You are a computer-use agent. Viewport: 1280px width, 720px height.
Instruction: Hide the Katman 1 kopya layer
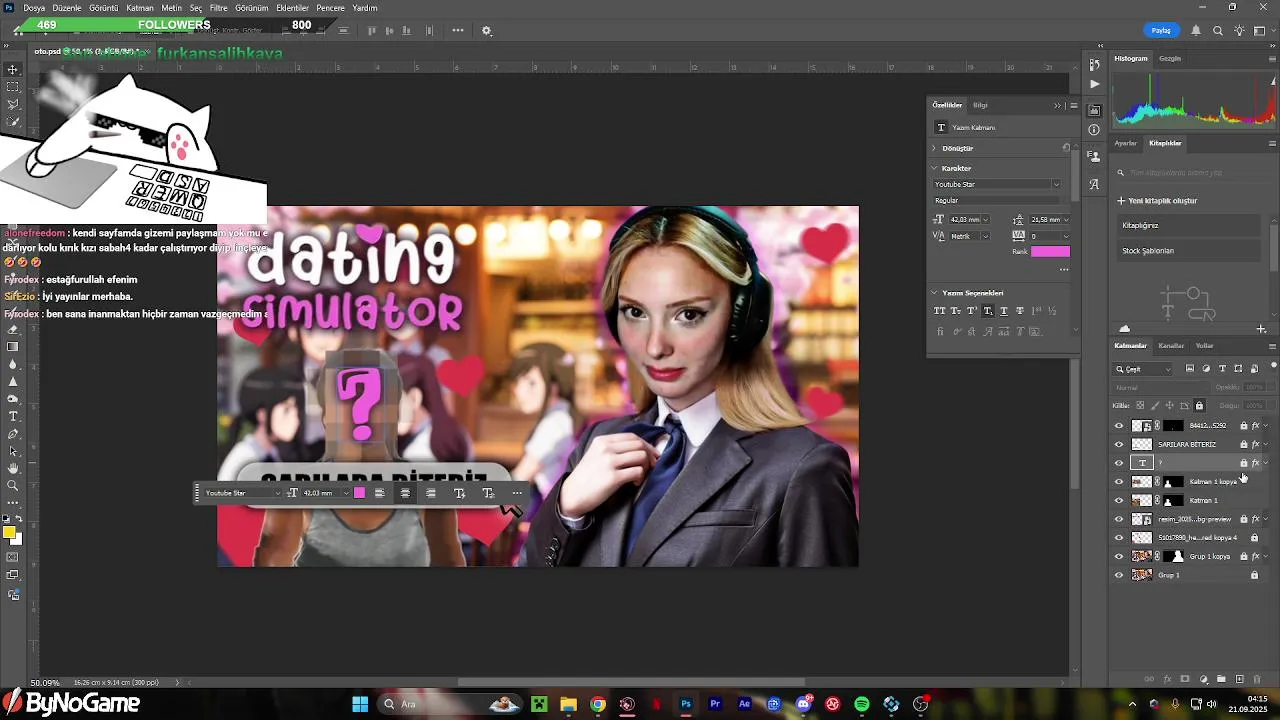1119,482
